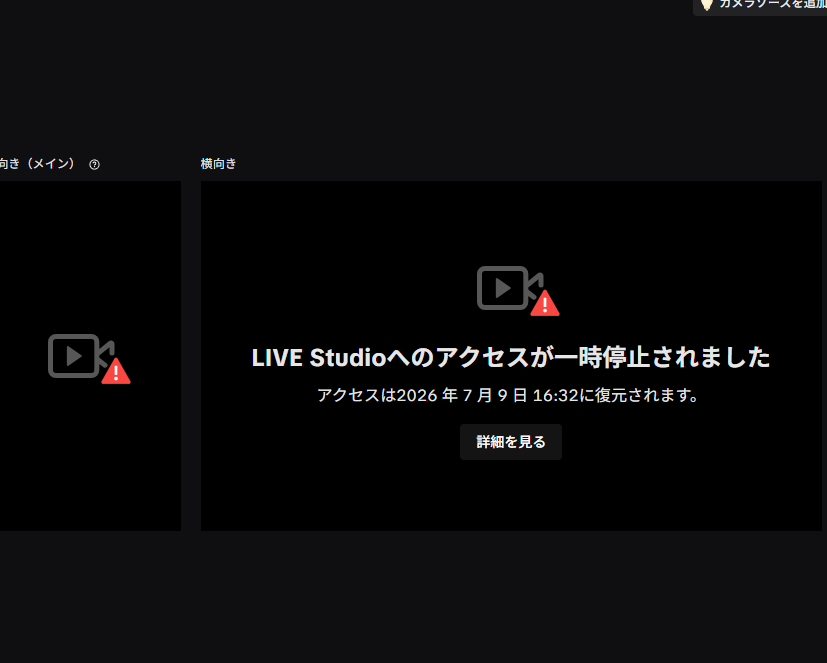Click camera warning icon in portrait preview
Image resolution: width=827 pixels, height=663 pixels.
[89, 359]
